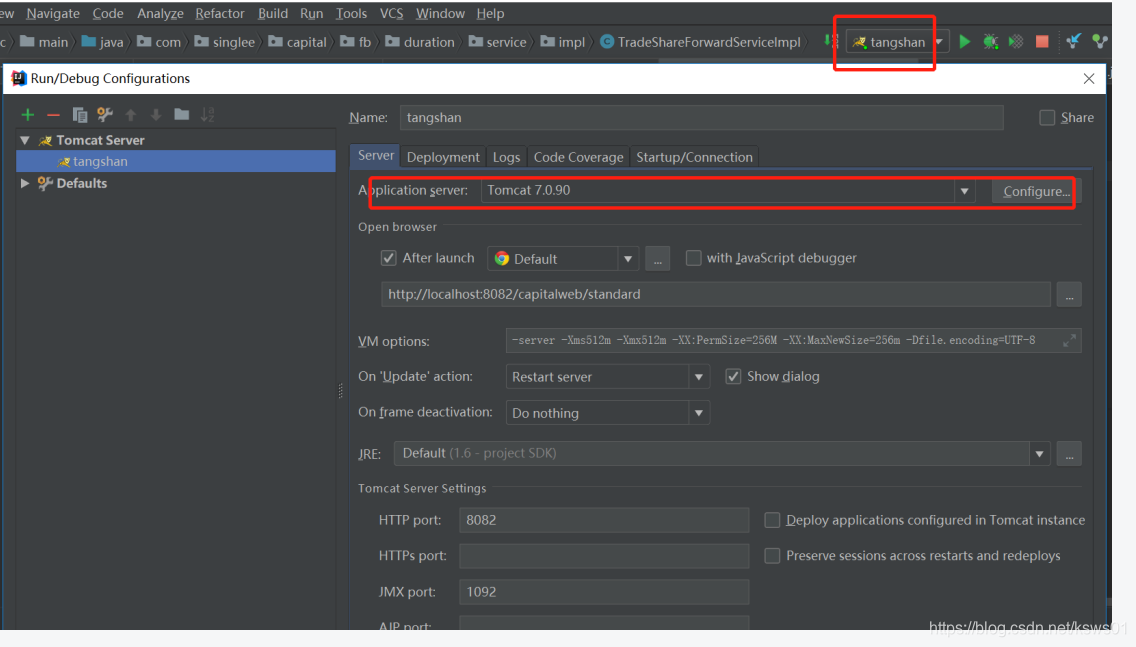Open On frame deactivation dropdown
Viewport: 1136px width, 647px height.
(x=698, y=413)
